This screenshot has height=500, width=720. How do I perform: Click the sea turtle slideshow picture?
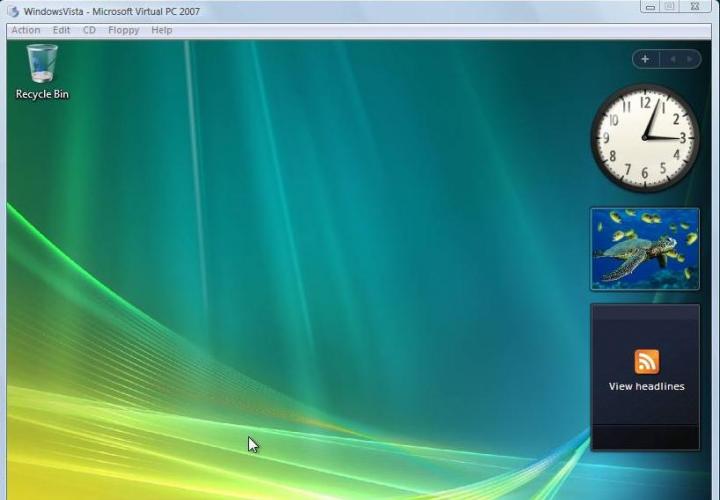[x=645, y=248]
